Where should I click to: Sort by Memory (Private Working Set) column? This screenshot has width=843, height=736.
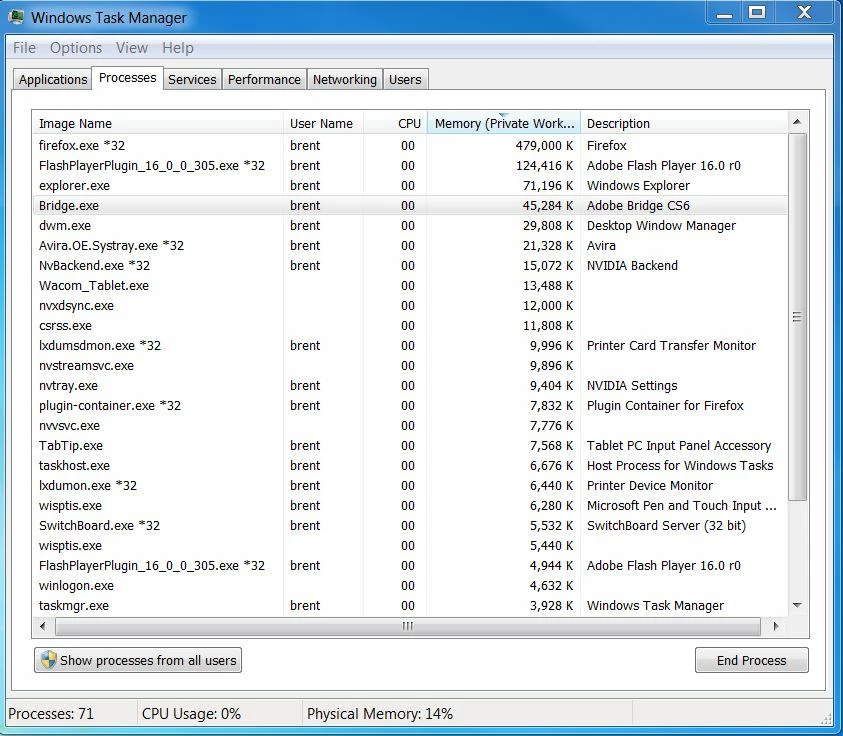[x=504, y=123]
